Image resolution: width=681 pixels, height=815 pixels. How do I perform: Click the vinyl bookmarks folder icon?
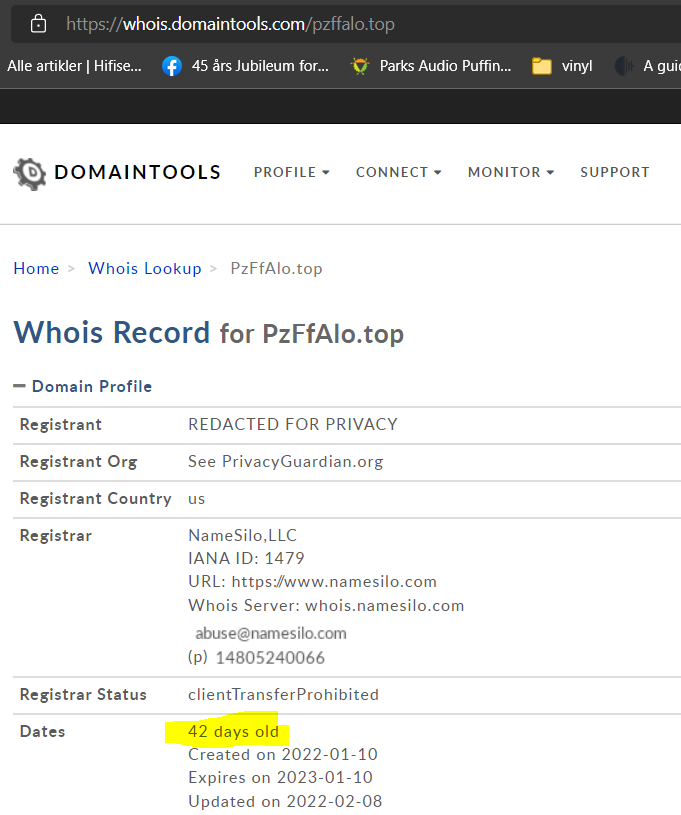[542, 66]
